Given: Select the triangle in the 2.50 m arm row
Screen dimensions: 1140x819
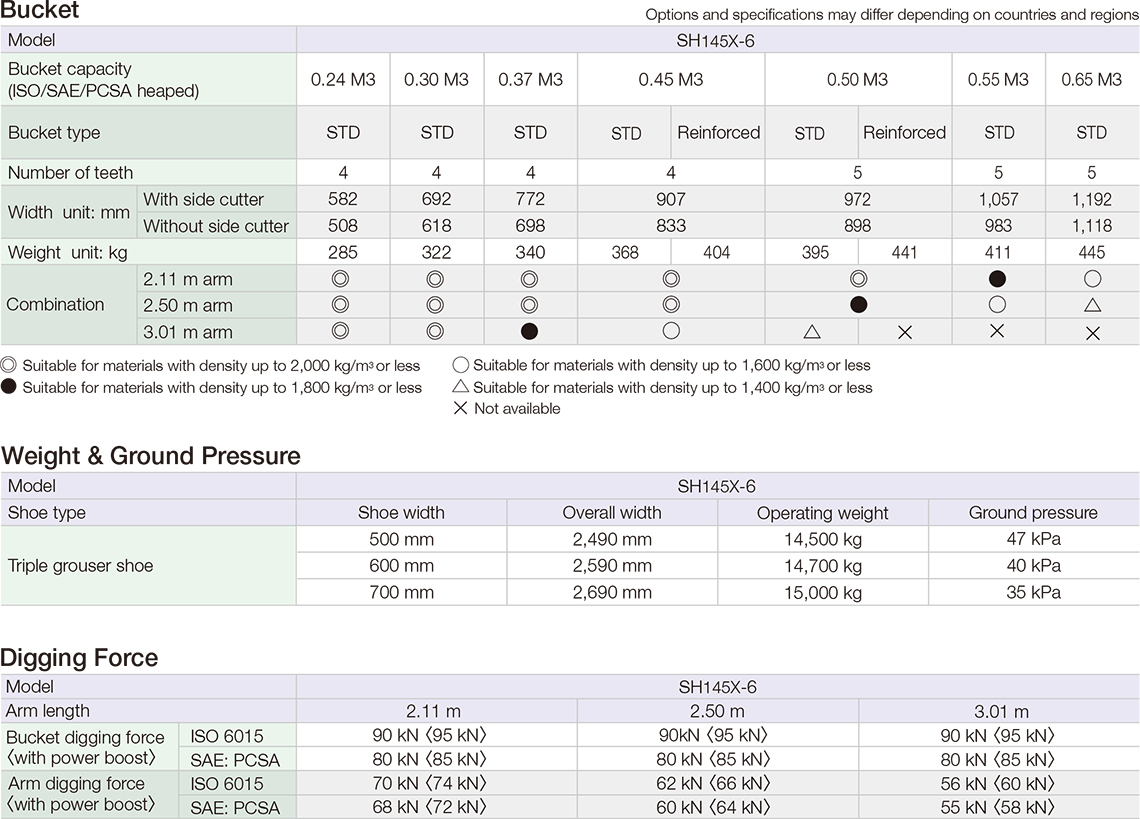Looking at the screenshot, I should coord(1092,305).
